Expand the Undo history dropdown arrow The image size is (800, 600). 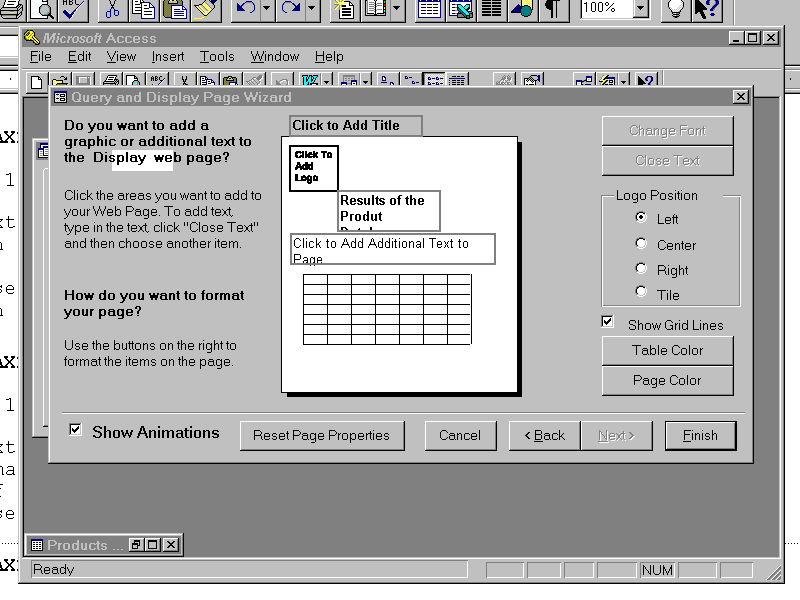(266, 10)
